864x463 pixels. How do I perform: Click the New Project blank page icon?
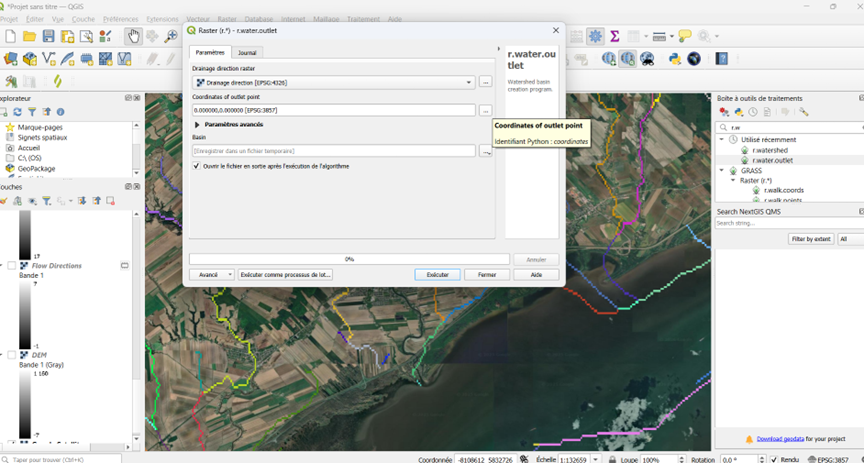[x=10, y=37]
